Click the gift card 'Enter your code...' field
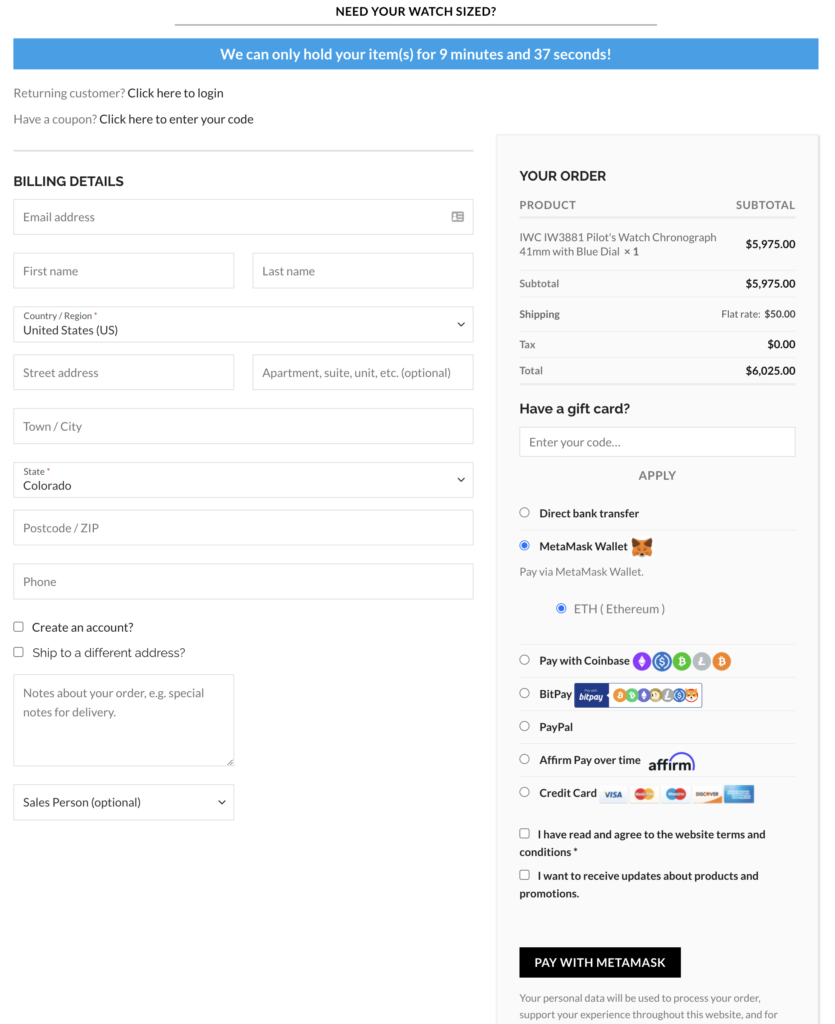 tap(657, 442)
